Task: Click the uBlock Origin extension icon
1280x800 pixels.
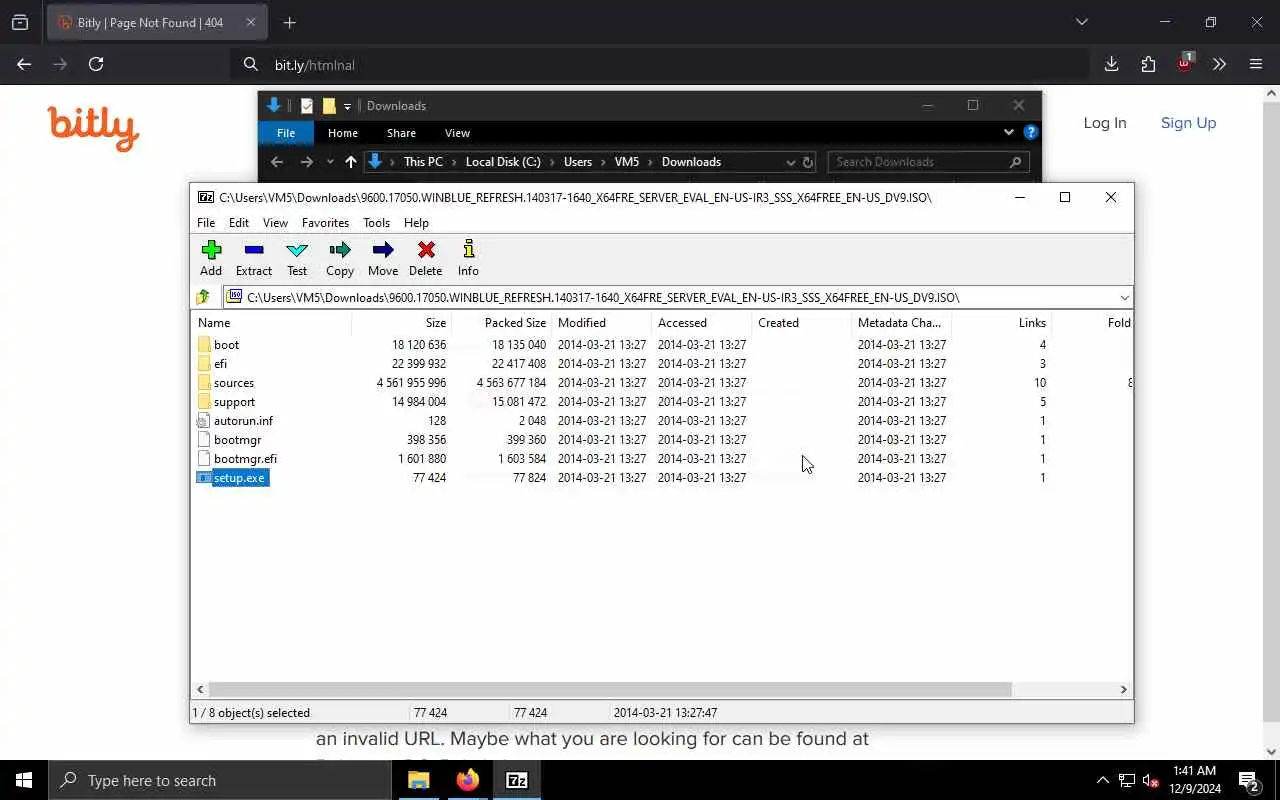Action: pyautogui.click(x=1184, y=63)
